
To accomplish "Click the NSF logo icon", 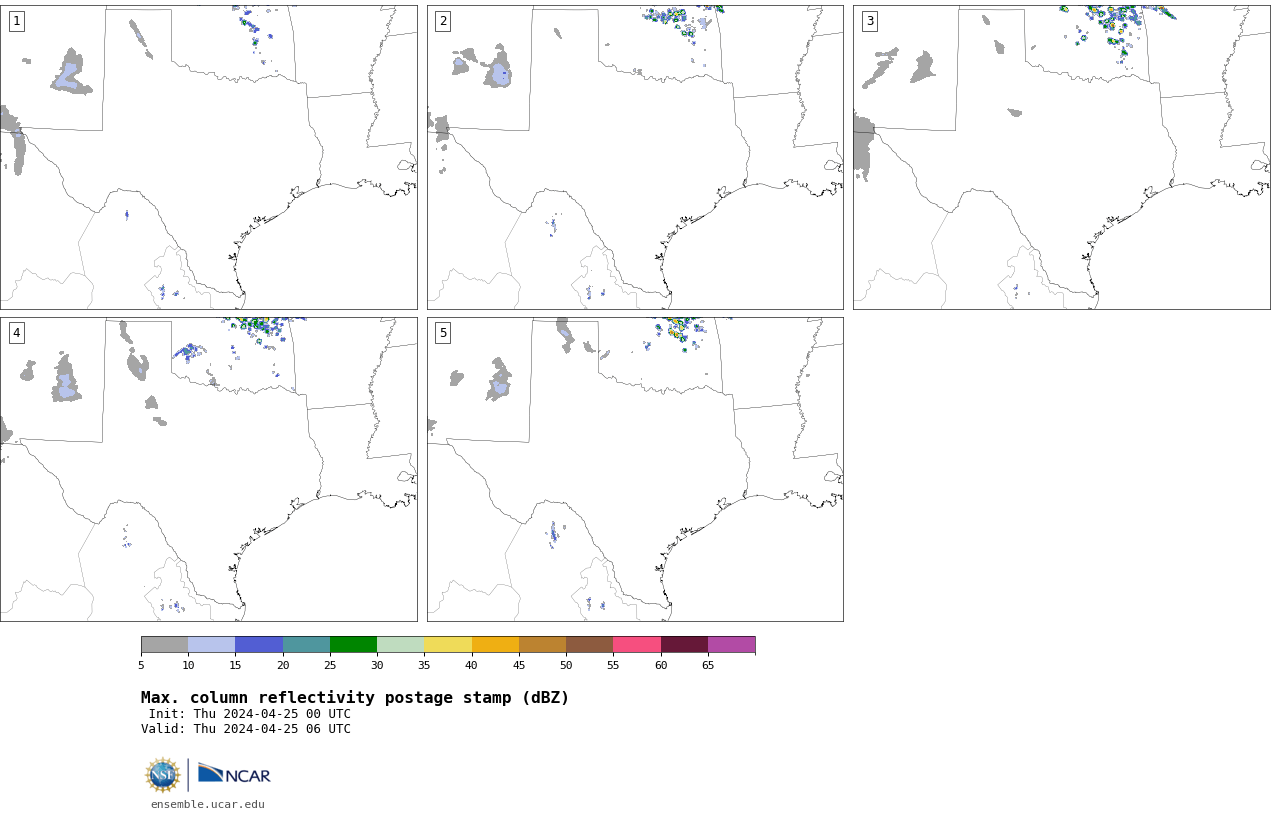I will tap(163, 775).
